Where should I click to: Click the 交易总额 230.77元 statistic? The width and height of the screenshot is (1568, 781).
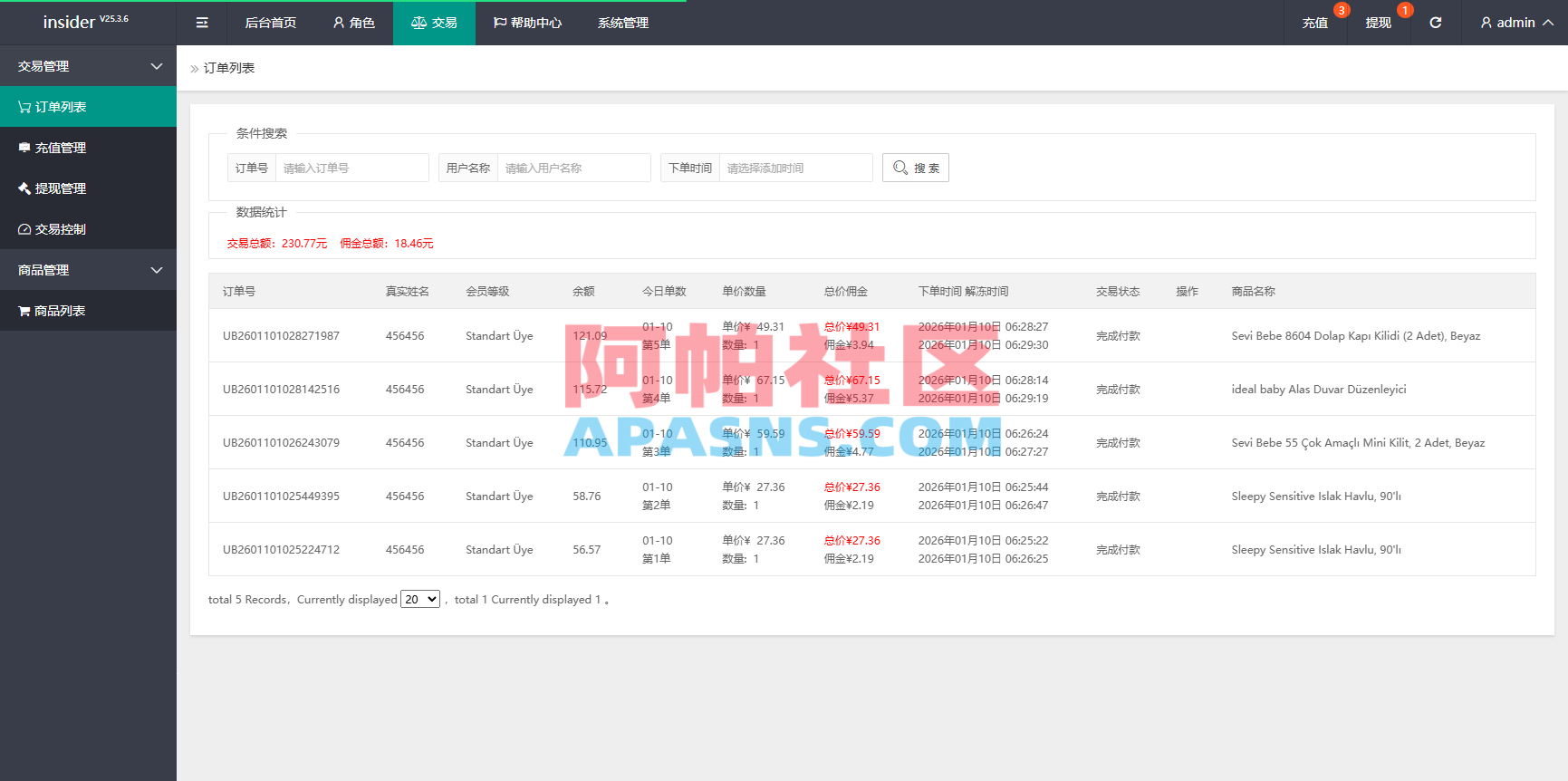tap(277, 243)
